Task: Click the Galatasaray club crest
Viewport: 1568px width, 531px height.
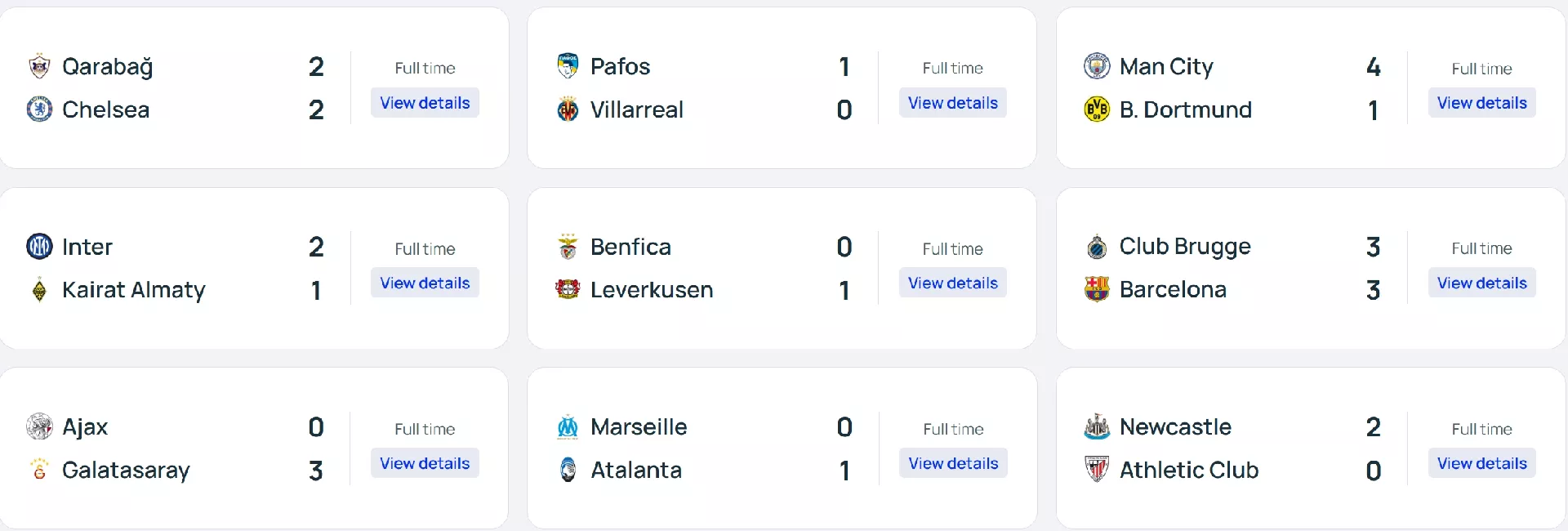Action: pos(39,470)
